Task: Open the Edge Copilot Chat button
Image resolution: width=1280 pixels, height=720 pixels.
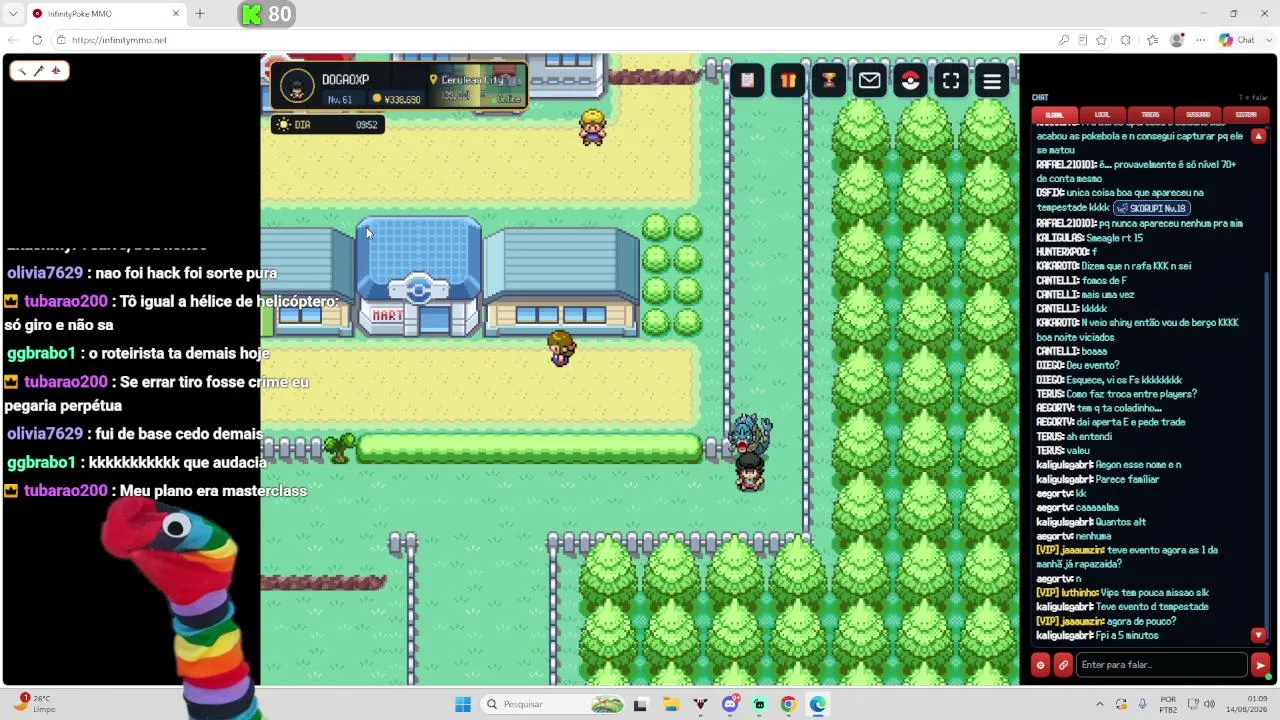Action: (1237, 40)
